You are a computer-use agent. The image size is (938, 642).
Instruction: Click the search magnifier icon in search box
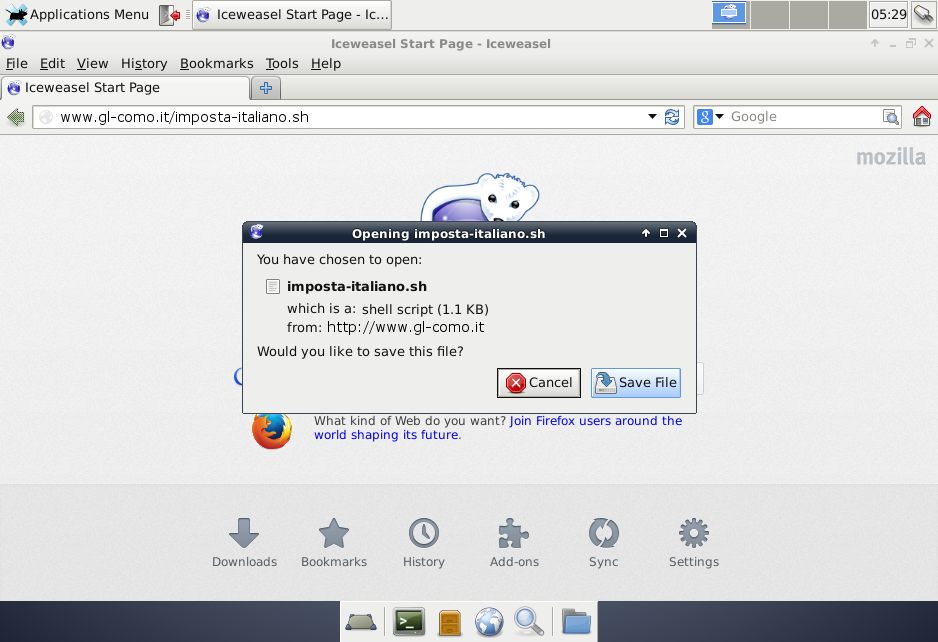pyautogui.click(x=891, y=117)
